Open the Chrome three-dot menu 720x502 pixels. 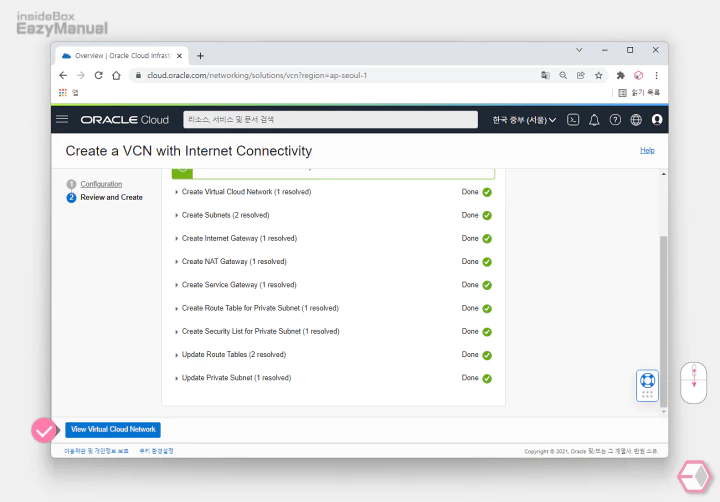point(656,75)
